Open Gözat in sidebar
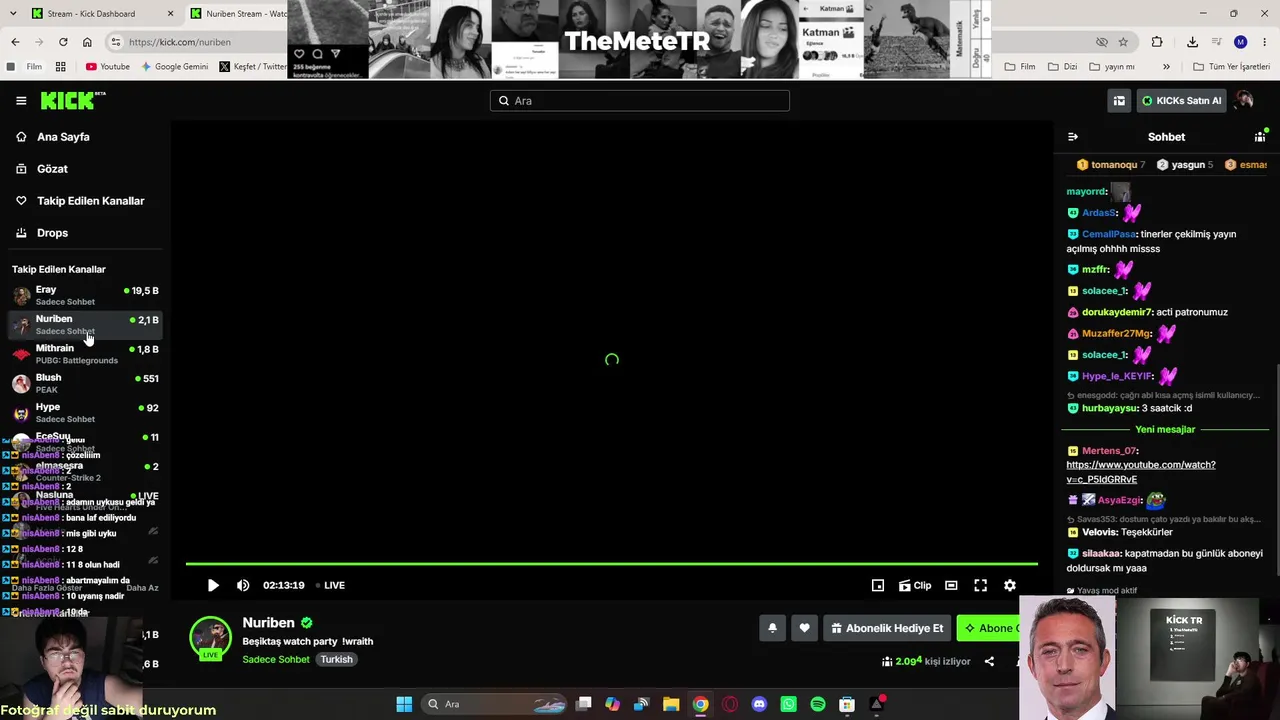Viewport: 1280px width, 720px height. coord(52,169)
